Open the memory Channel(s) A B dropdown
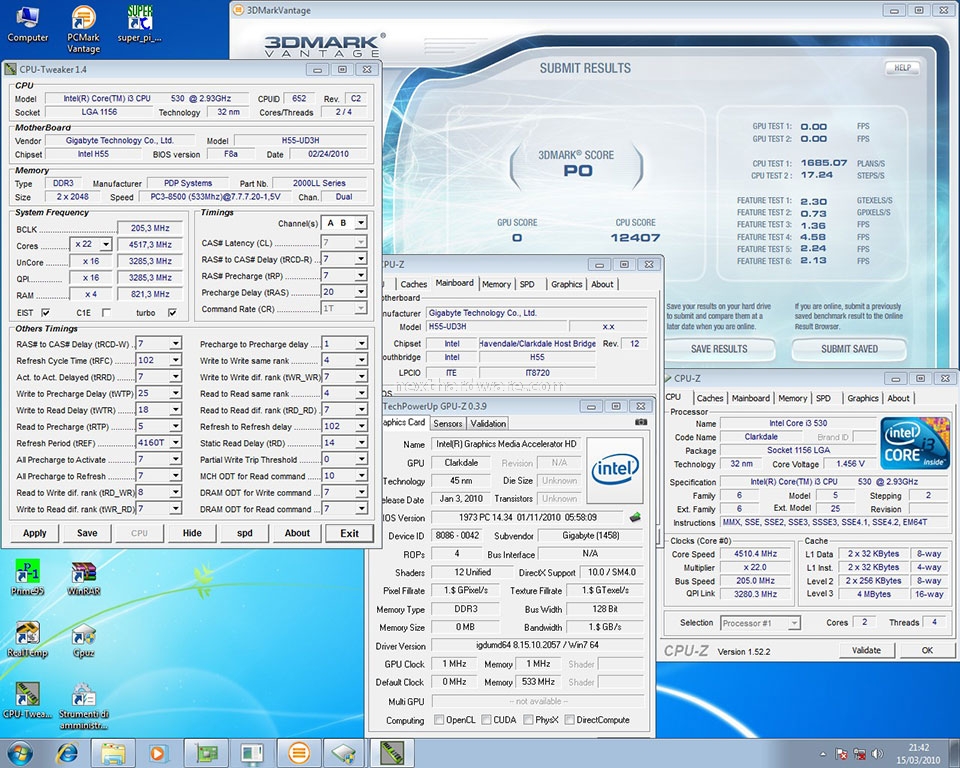The width and height of the screenshot is (960, 768). 361,223
